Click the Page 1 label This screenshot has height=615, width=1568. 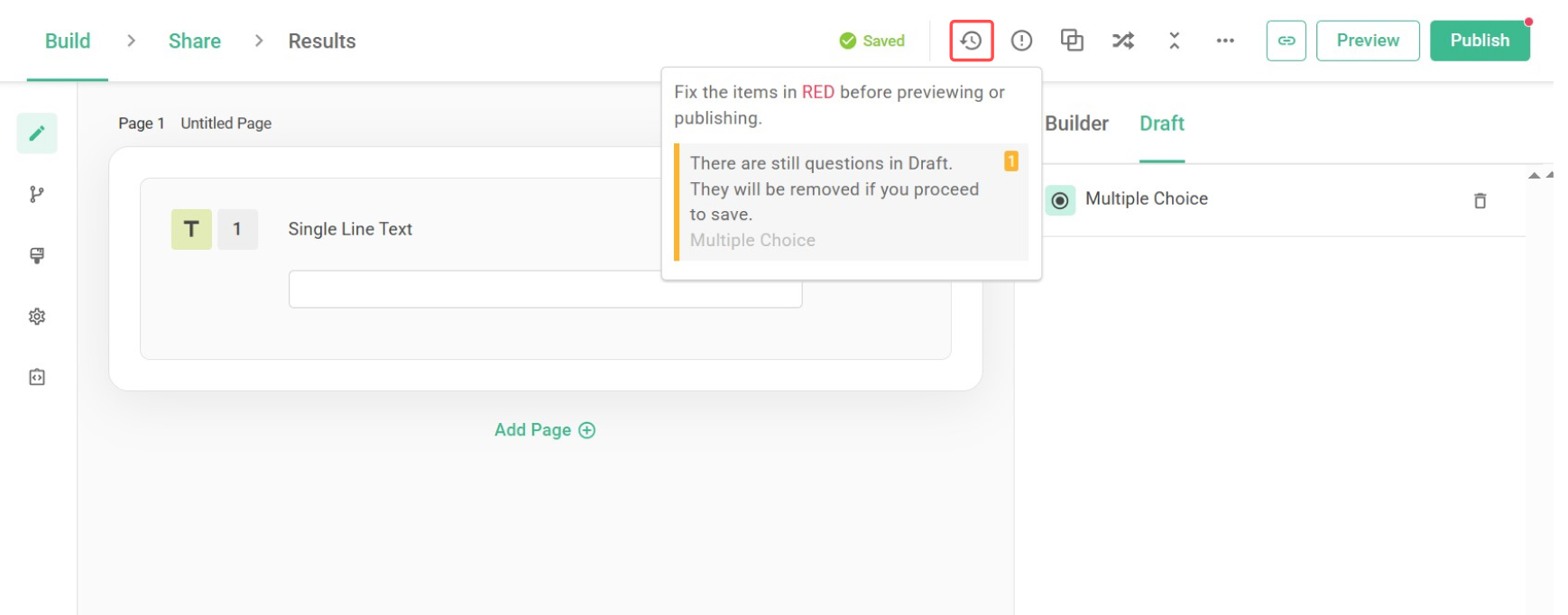click(142, 124)
